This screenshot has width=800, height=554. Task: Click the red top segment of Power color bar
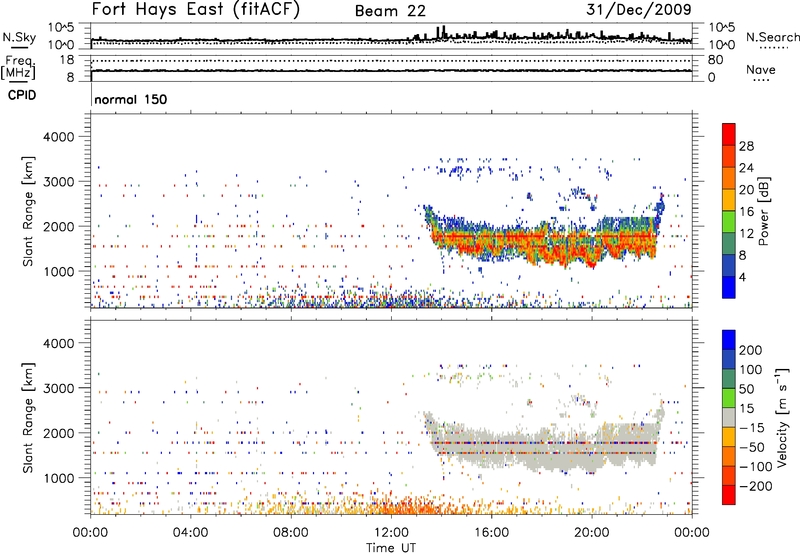click(729, 134)
